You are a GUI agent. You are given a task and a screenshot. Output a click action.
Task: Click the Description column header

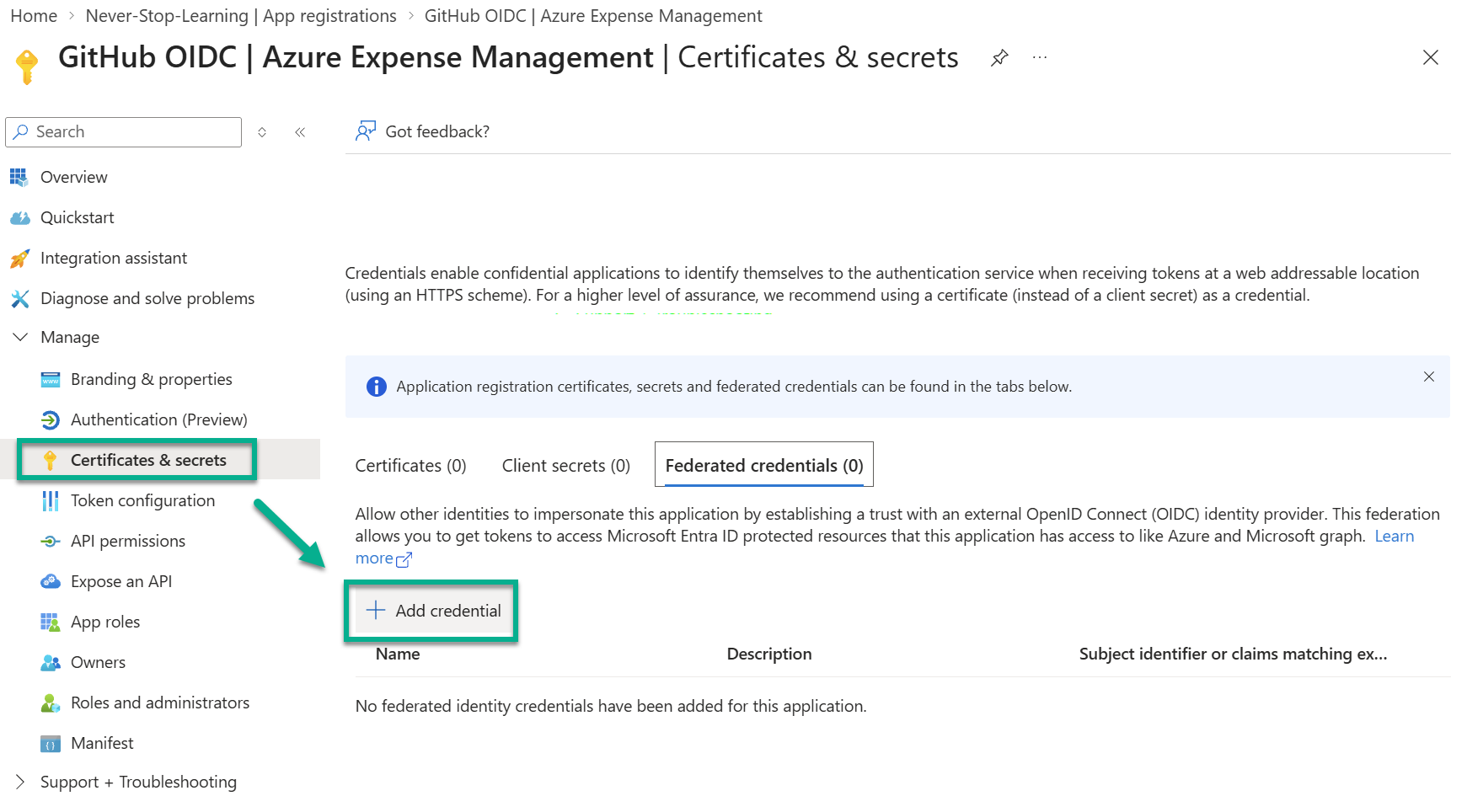tap(769, 654)
